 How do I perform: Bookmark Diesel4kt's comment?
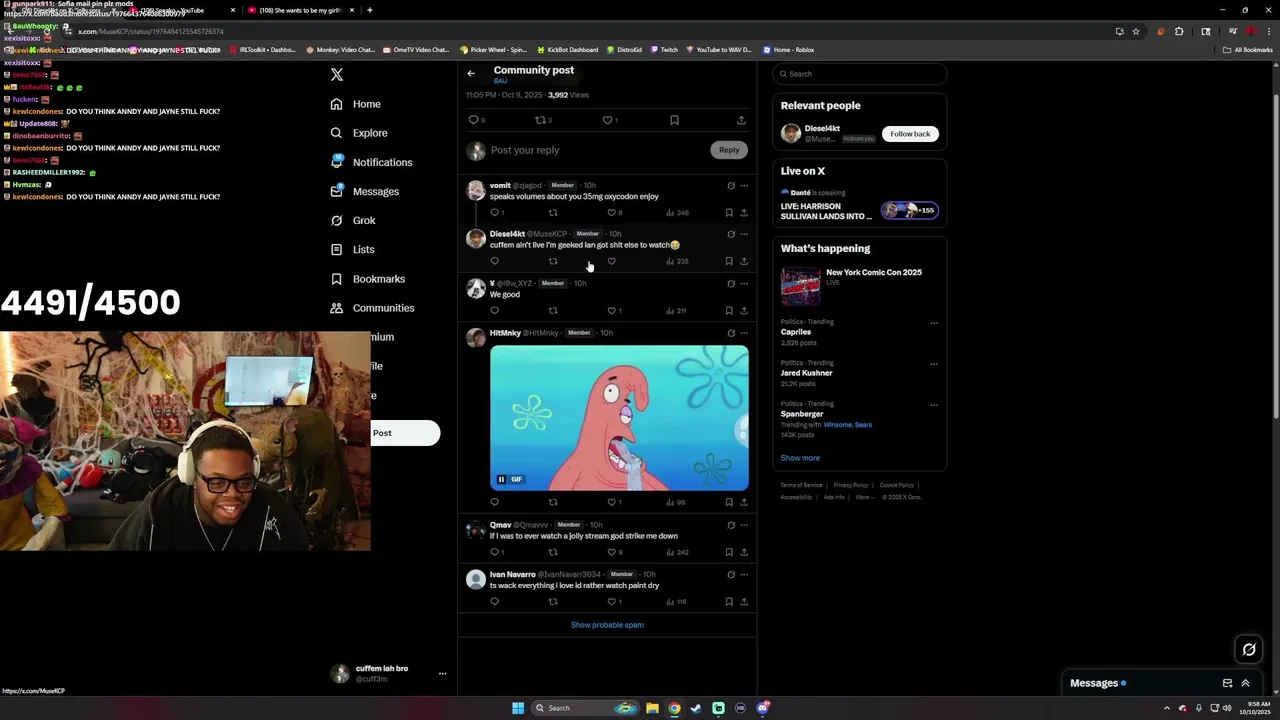(x=729, y=261)
